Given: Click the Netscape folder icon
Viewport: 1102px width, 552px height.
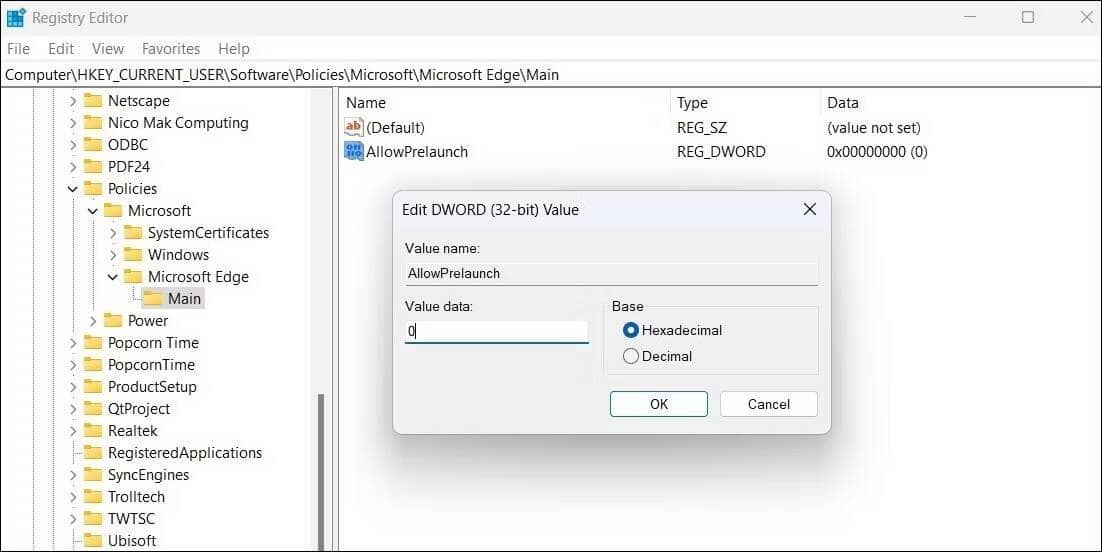Looking at the screenshot, I should (93, 101).
